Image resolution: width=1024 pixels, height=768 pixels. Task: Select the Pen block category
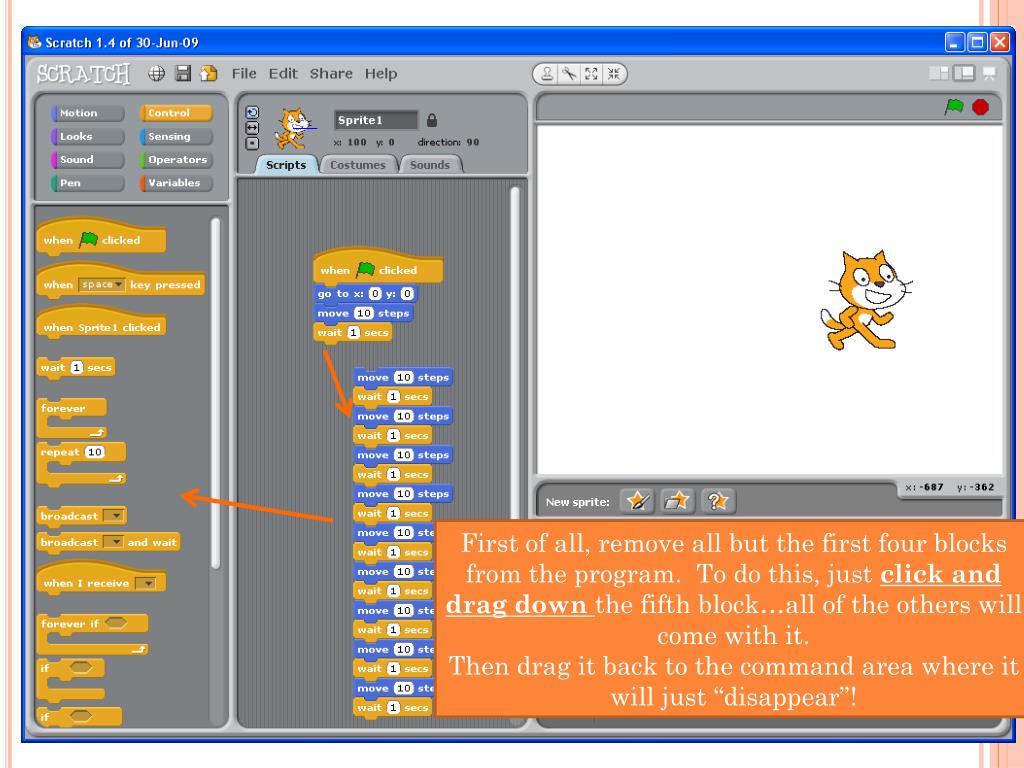88,183
